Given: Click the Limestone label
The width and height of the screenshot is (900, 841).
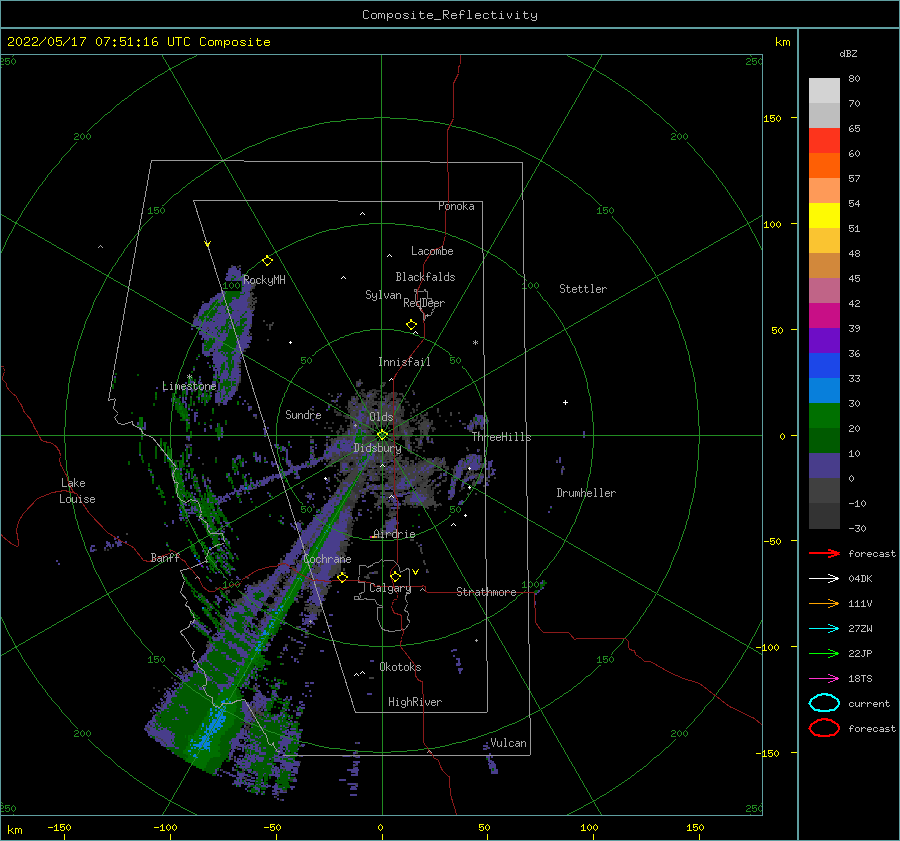Looking at the screenshot, I should click(x=189, y=386).
